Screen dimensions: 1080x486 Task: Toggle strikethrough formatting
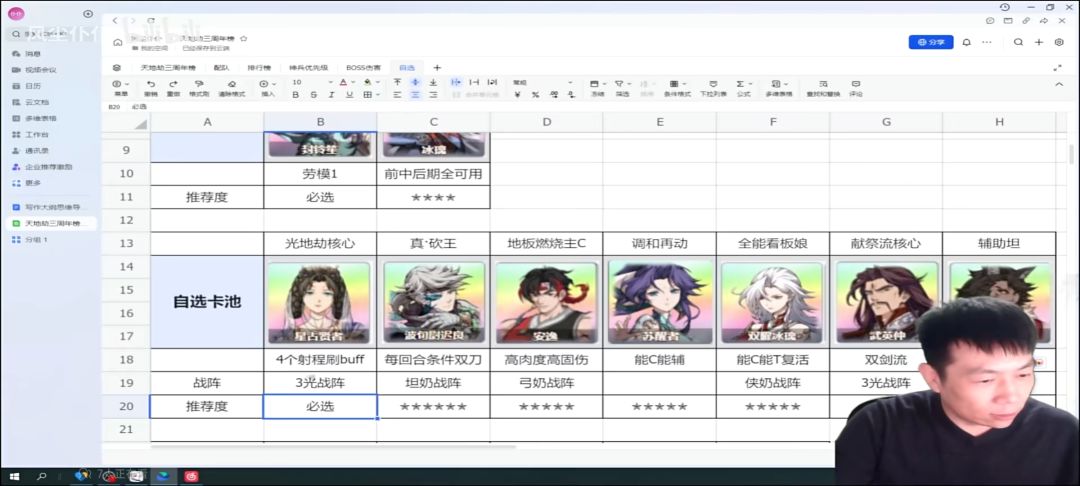[313, 95]
